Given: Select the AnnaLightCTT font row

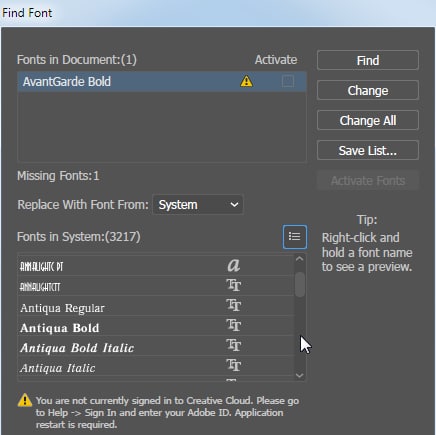Looking at the screenshot, I should [x=156, y=286].
